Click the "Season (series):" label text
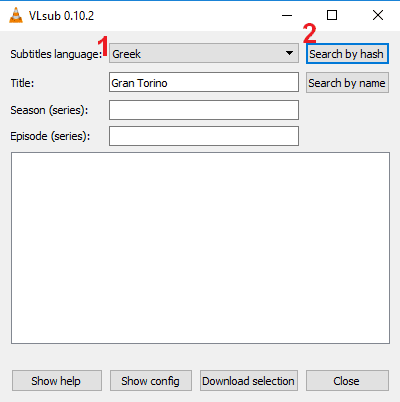Viewport: 400px width, 402px height. click(x=49, y=110)
